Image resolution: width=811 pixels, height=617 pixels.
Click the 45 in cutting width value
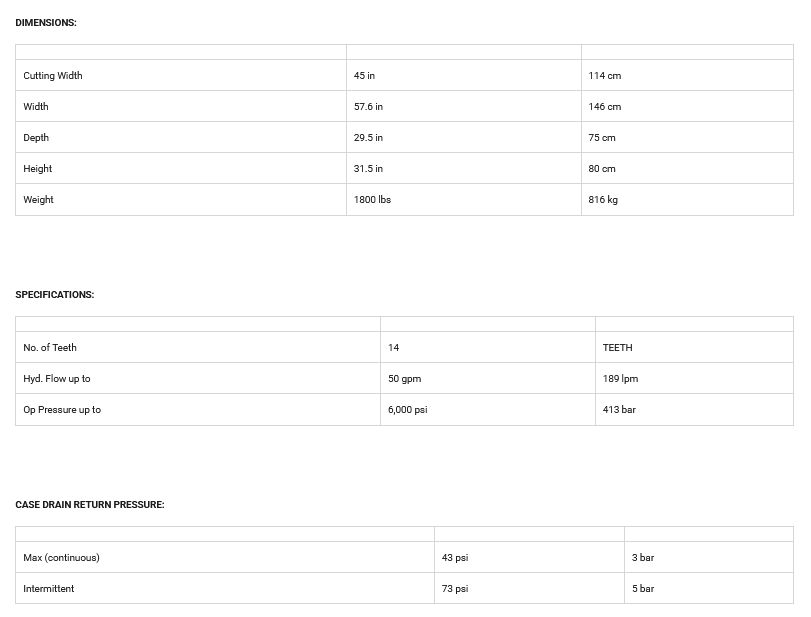(x=364, y=76)
